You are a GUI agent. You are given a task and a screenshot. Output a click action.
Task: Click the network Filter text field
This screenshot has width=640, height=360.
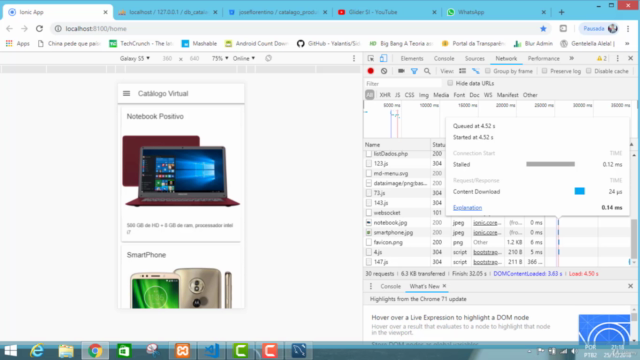click(x=402, y=83)
